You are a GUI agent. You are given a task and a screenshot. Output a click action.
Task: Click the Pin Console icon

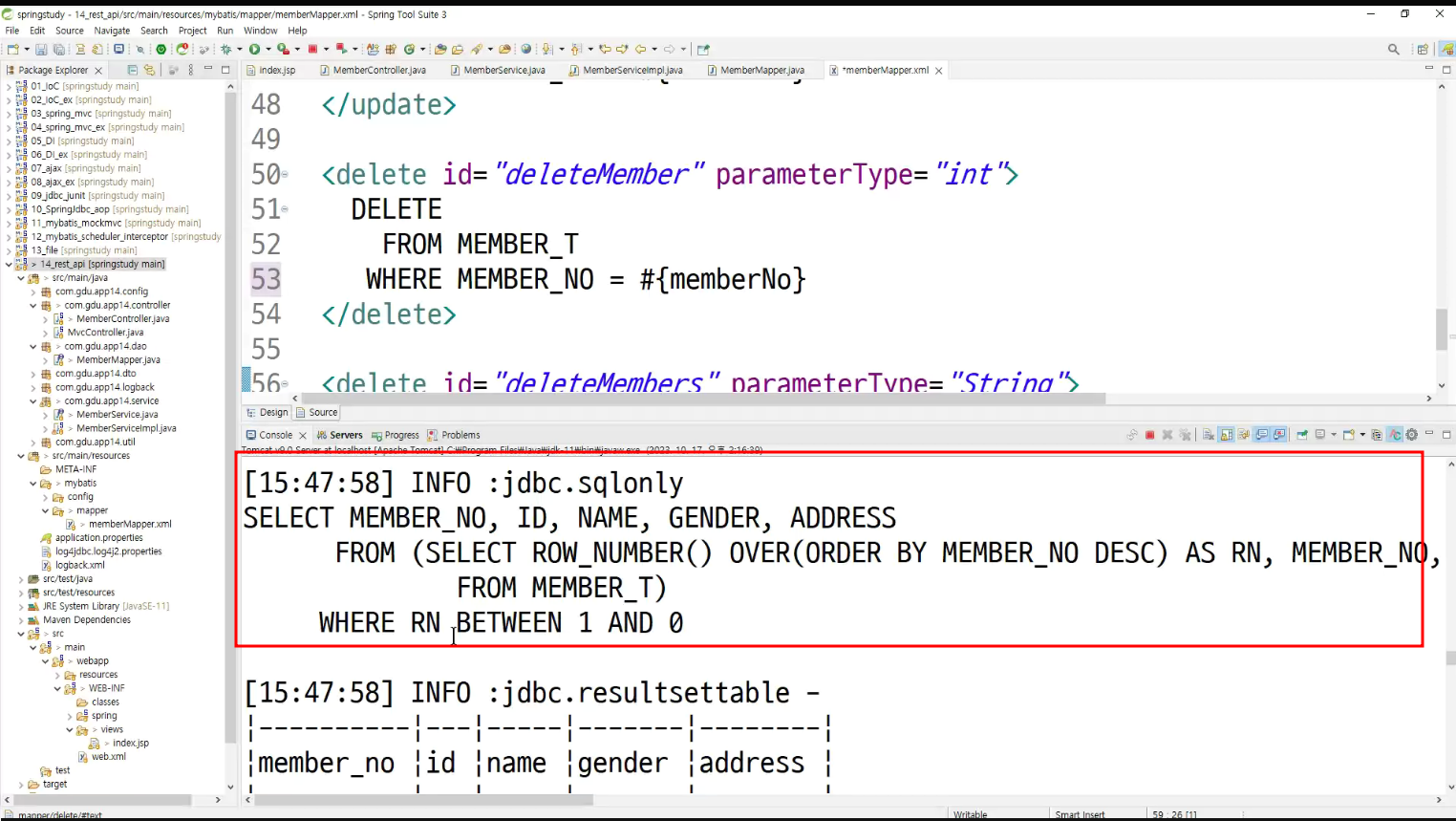pos(1302,435)
